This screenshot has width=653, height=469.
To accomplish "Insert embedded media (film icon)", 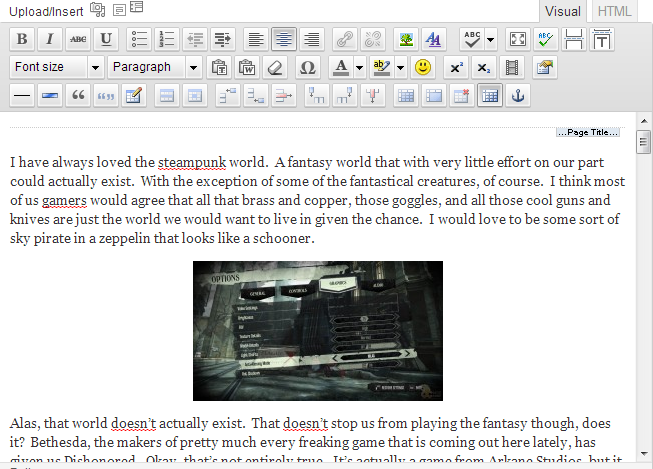I will click(512, 67).
